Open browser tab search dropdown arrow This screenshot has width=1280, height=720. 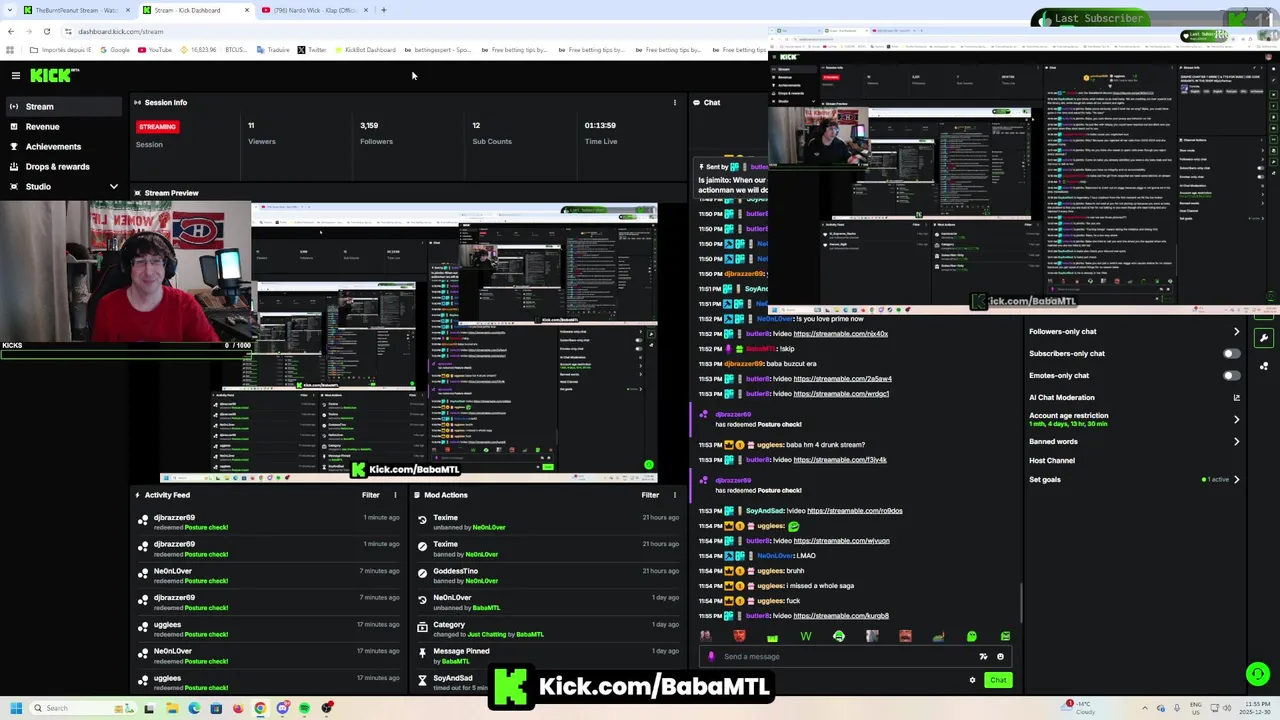coord(9,10)
